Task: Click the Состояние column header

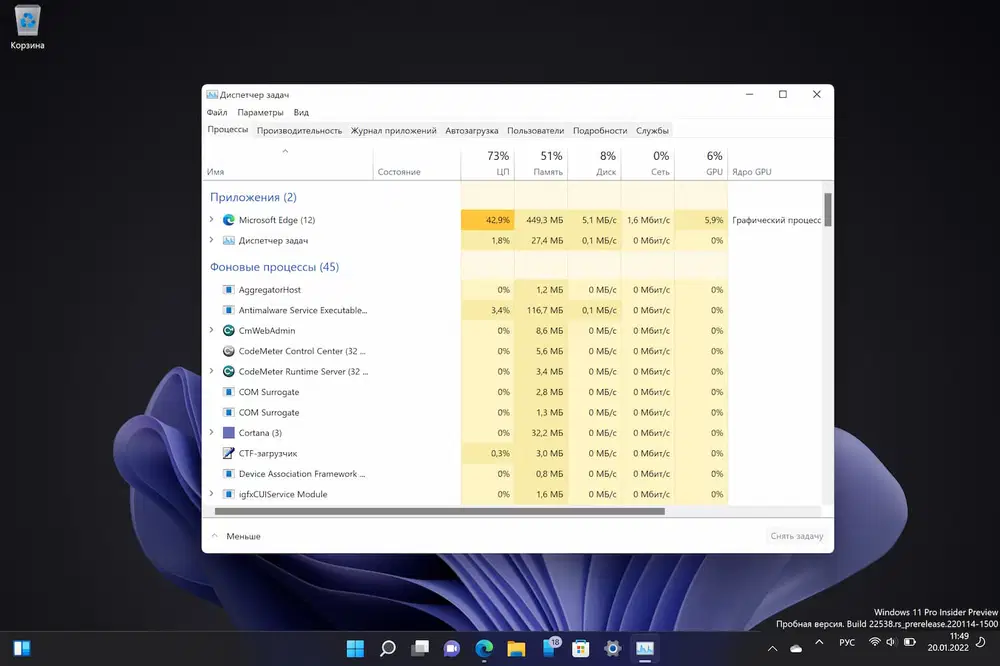Action: [417, 163]
